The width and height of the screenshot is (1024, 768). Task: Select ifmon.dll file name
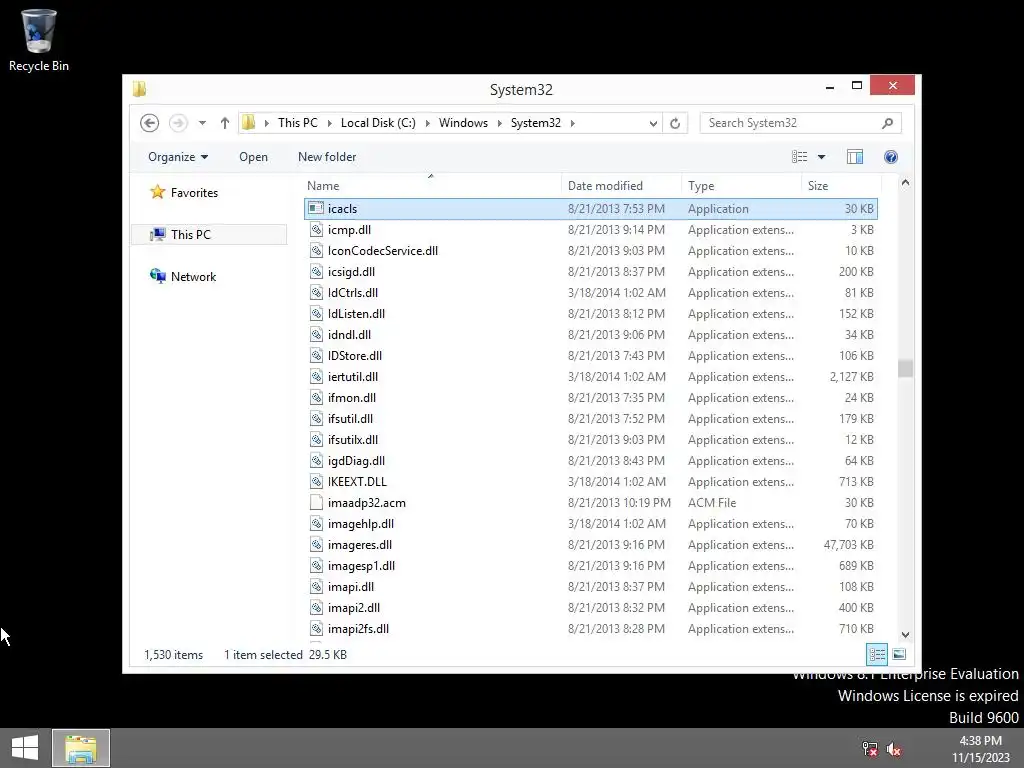[351, 397]
